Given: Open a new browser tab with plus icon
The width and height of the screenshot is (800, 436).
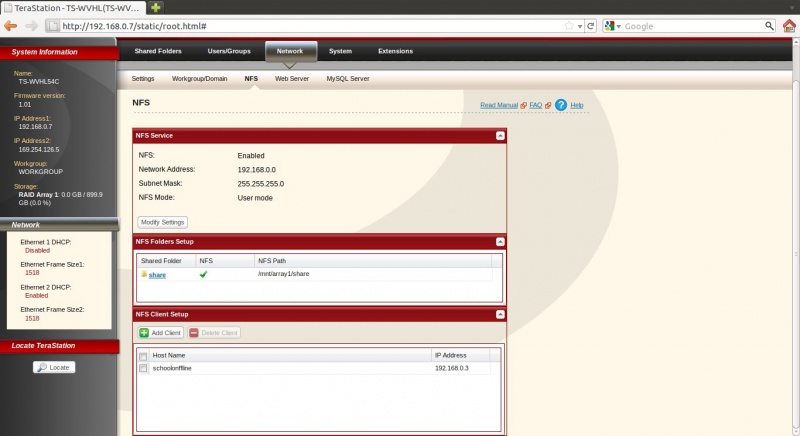Looking at the screenshot, I should click(x=156, y=7).
